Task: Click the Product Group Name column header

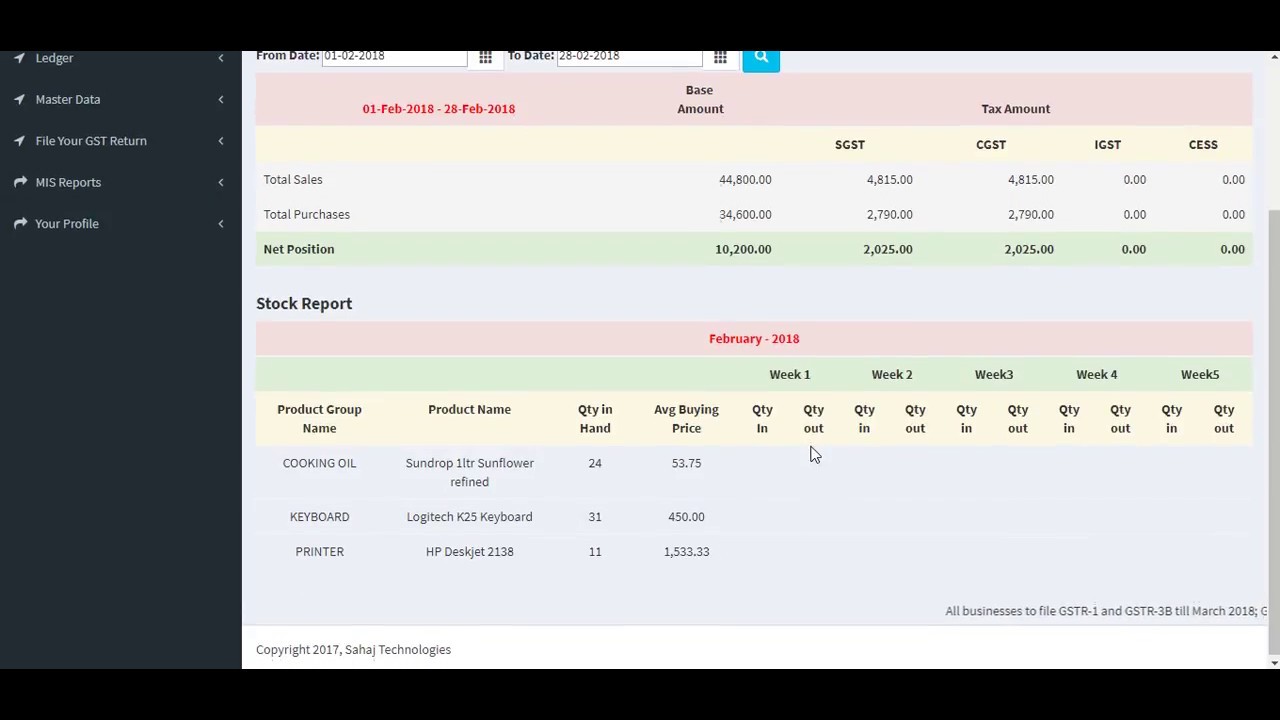Action: (x=319, y=419)
